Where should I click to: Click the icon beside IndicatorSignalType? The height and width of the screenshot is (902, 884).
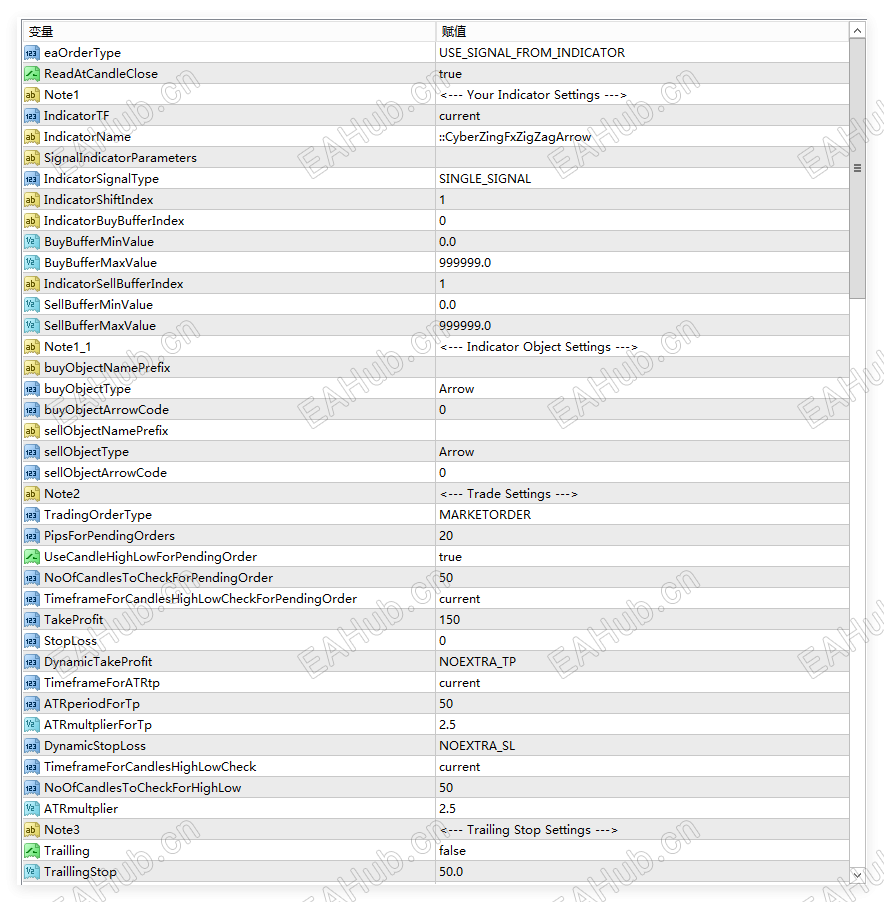(32, 179)
